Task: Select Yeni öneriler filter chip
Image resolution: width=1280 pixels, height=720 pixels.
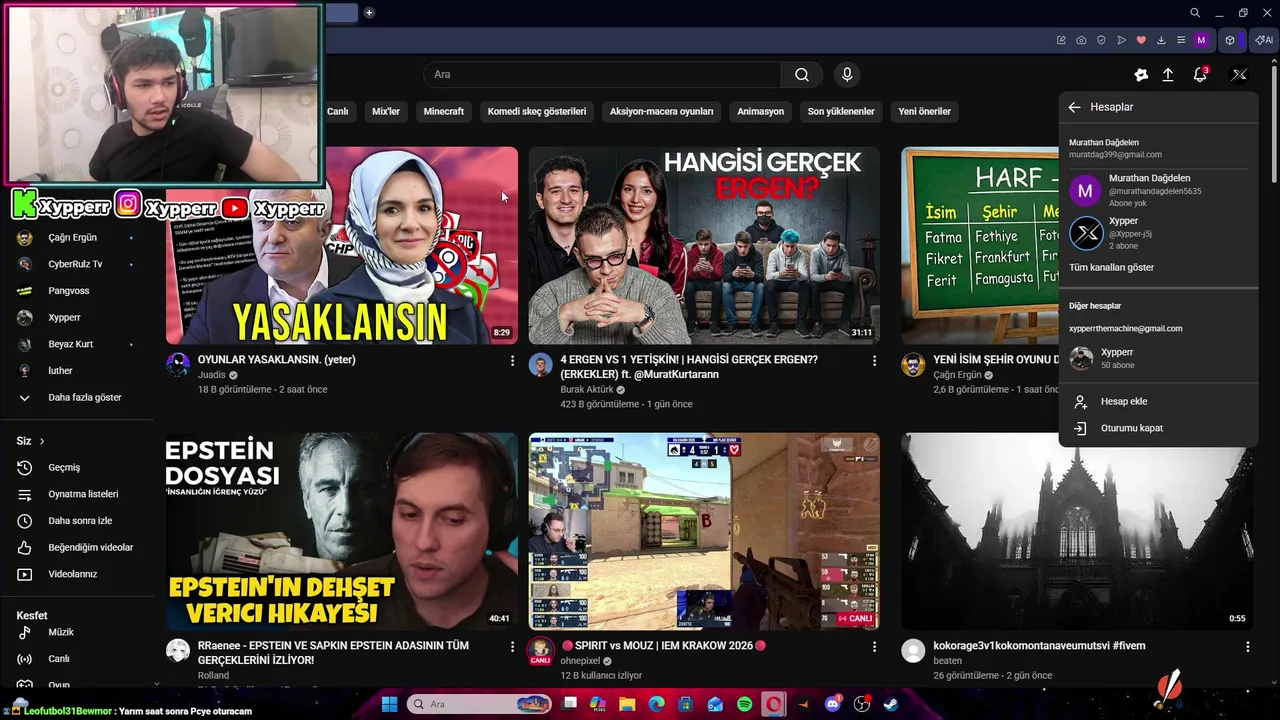Action: 924,111
